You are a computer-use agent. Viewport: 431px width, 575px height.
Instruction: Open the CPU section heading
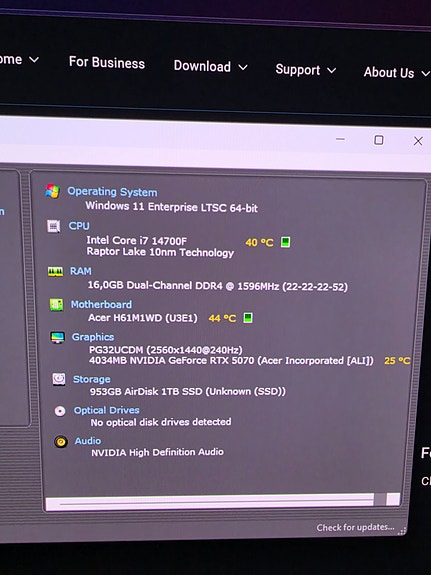pyautogui.click(x=79, y=226)
